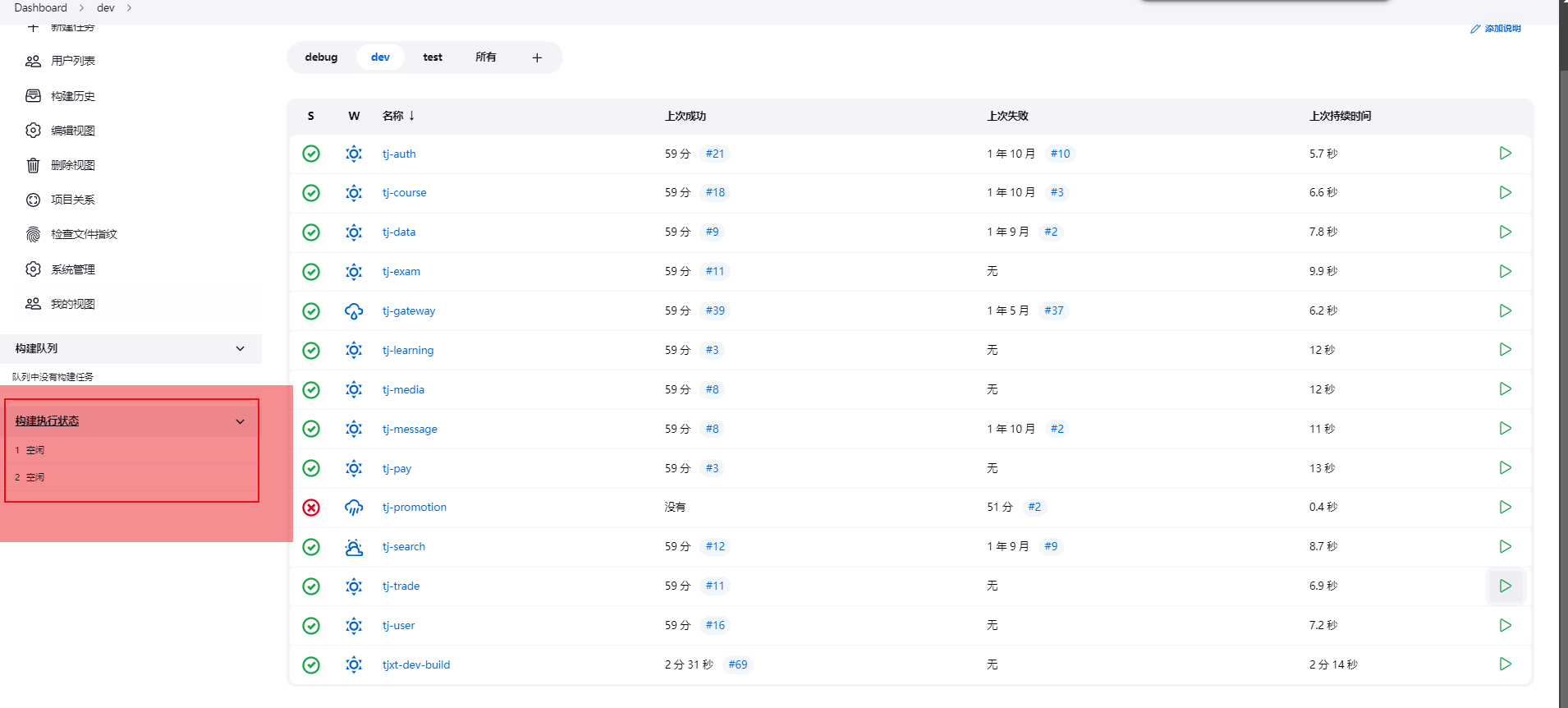Click the success status icon of tj-auth

pos(311,154)
